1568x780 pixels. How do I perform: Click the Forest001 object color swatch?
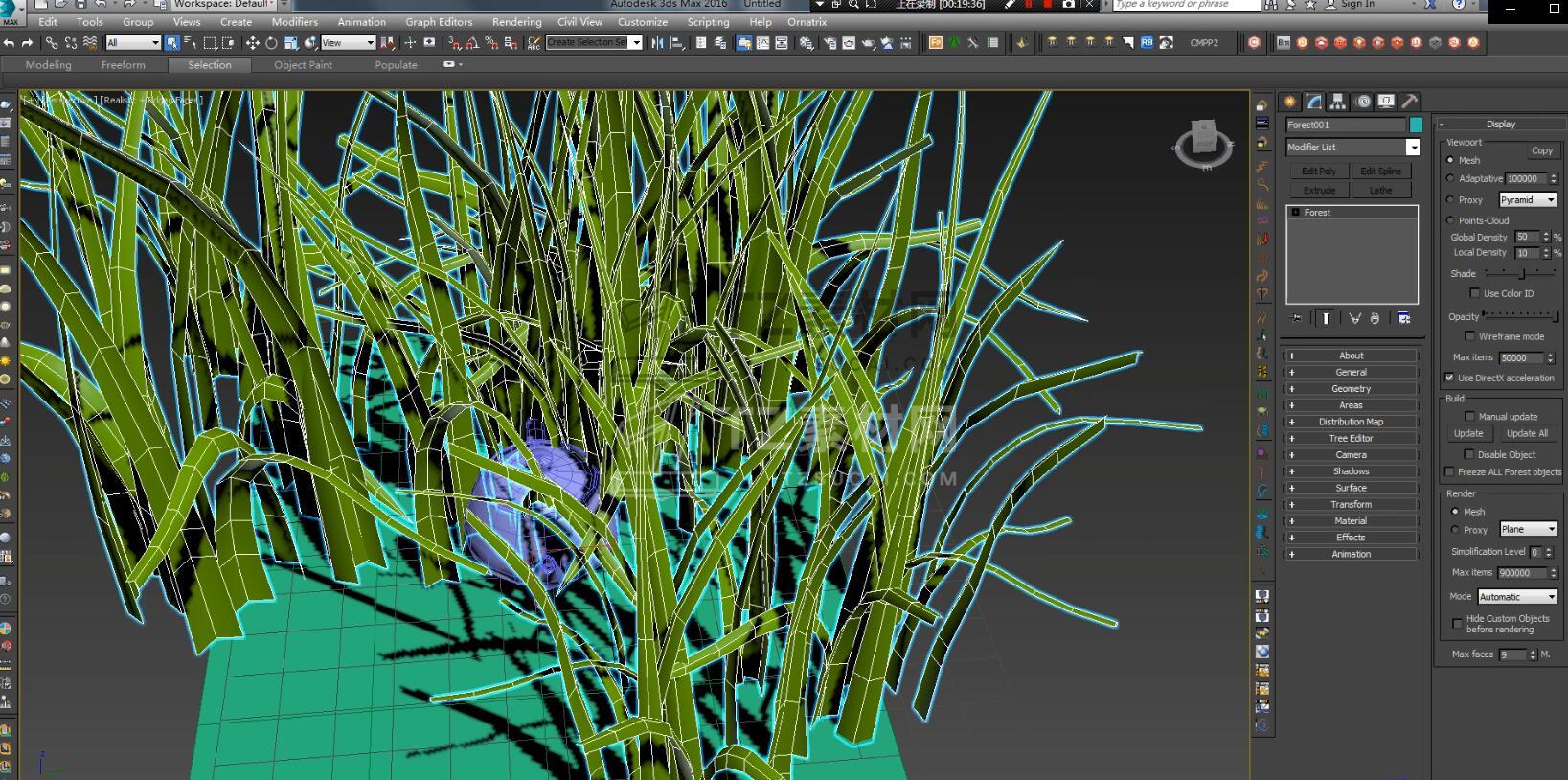1416,125
